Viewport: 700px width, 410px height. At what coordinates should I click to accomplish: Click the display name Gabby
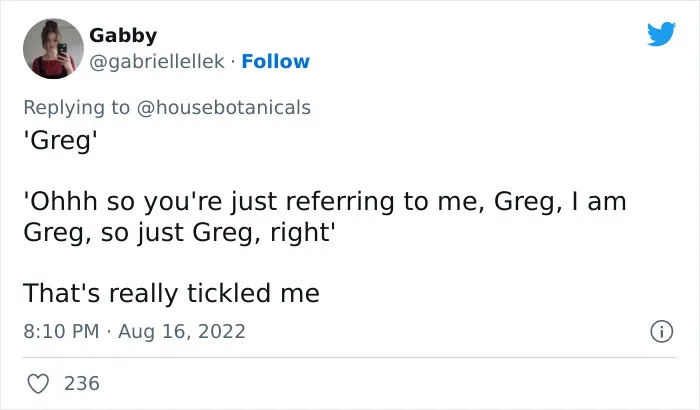[123, 35]
